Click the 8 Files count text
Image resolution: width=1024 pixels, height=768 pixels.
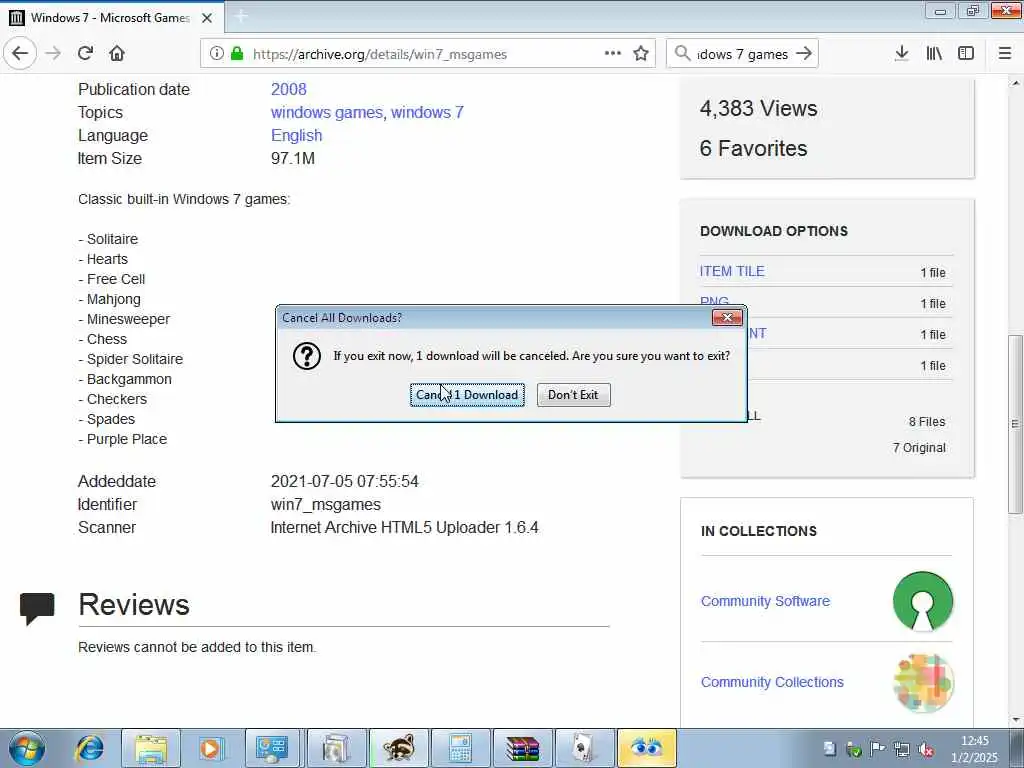click(927, 422)
